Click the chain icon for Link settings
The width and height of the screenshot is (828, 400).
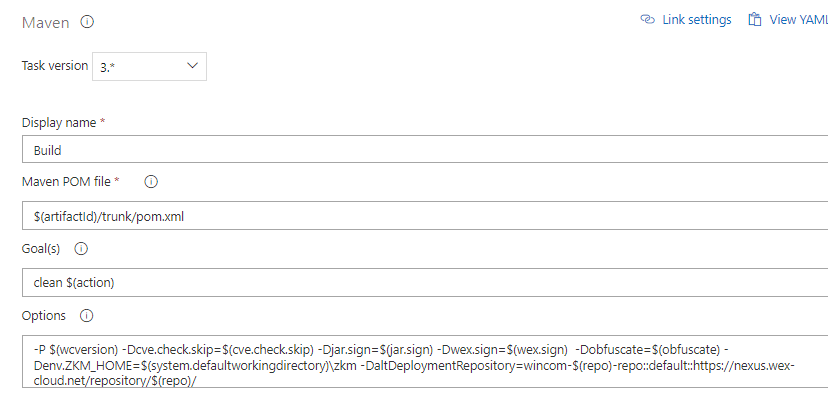pyautogui.click(x=647, y=20)
